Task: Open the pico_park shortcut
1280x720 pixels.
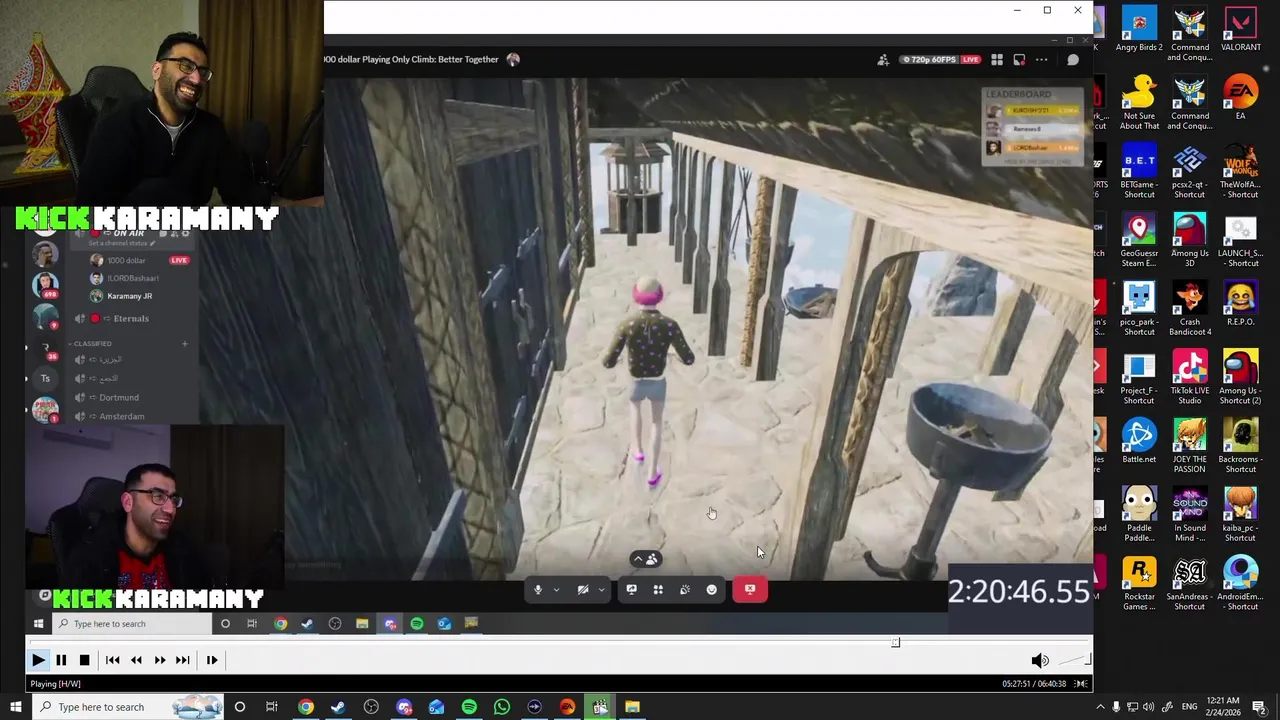Action: (x=1139, y=309)
